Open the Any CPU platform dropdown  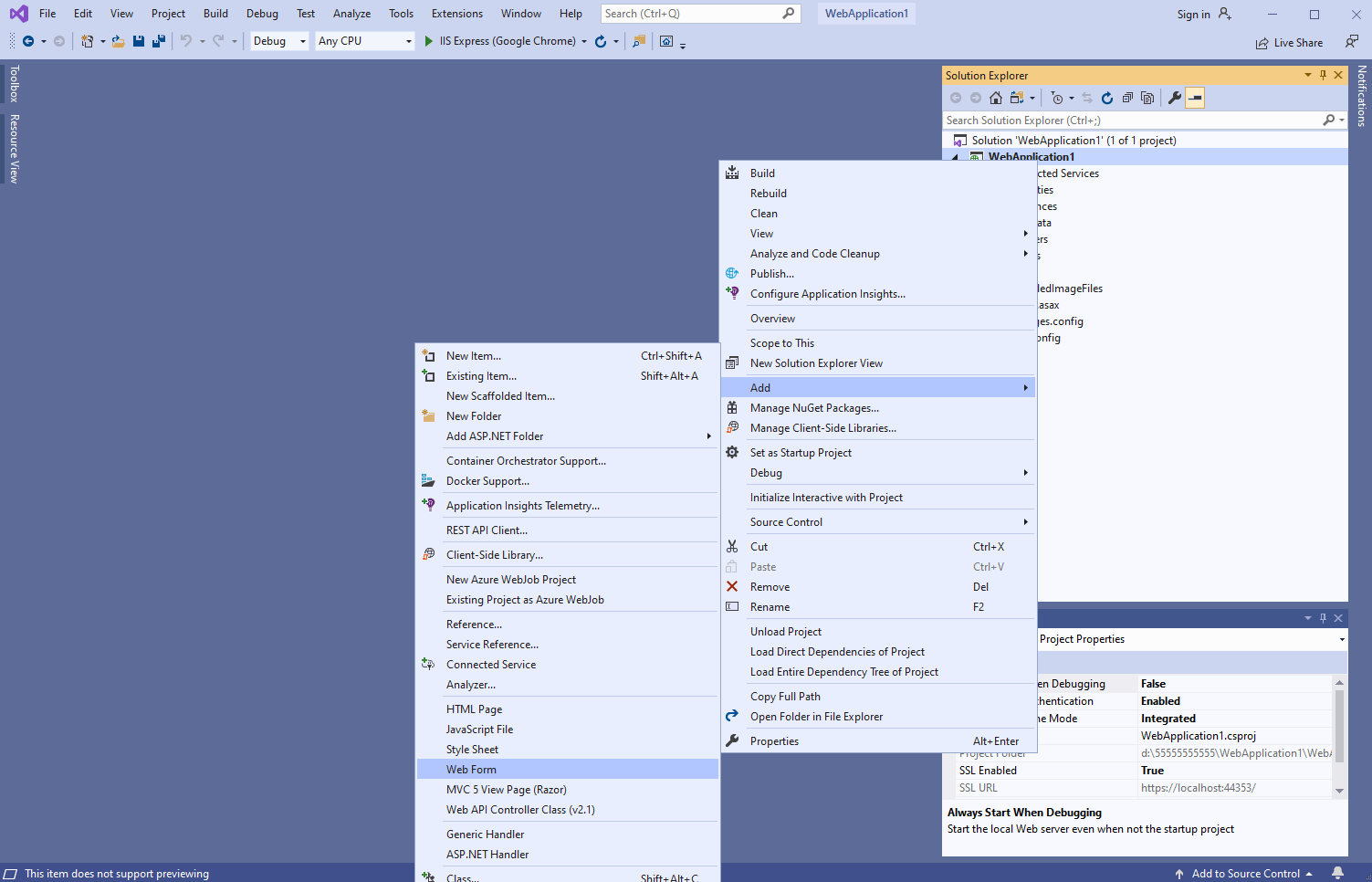pyautogui.click(x=364, y=41)
